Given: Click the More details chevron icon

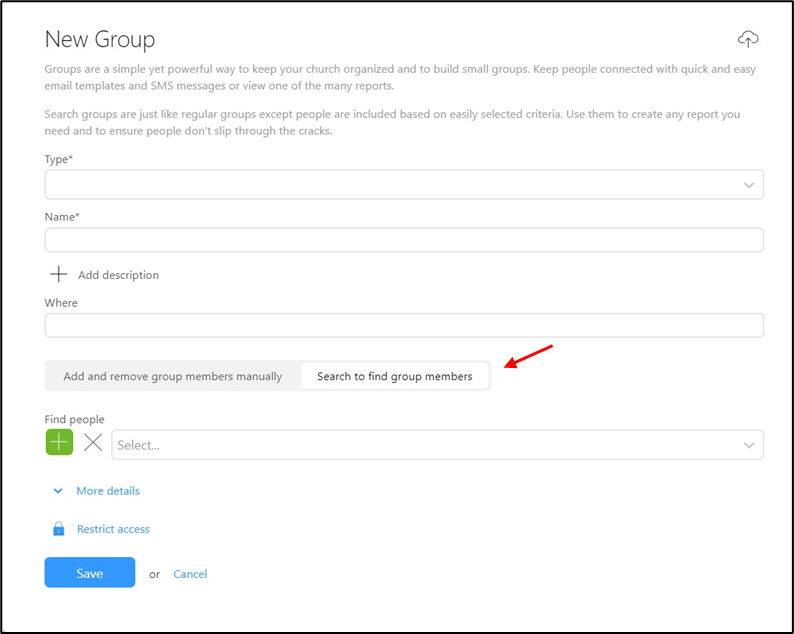Looking at the screenshot, I should (58, 491).
